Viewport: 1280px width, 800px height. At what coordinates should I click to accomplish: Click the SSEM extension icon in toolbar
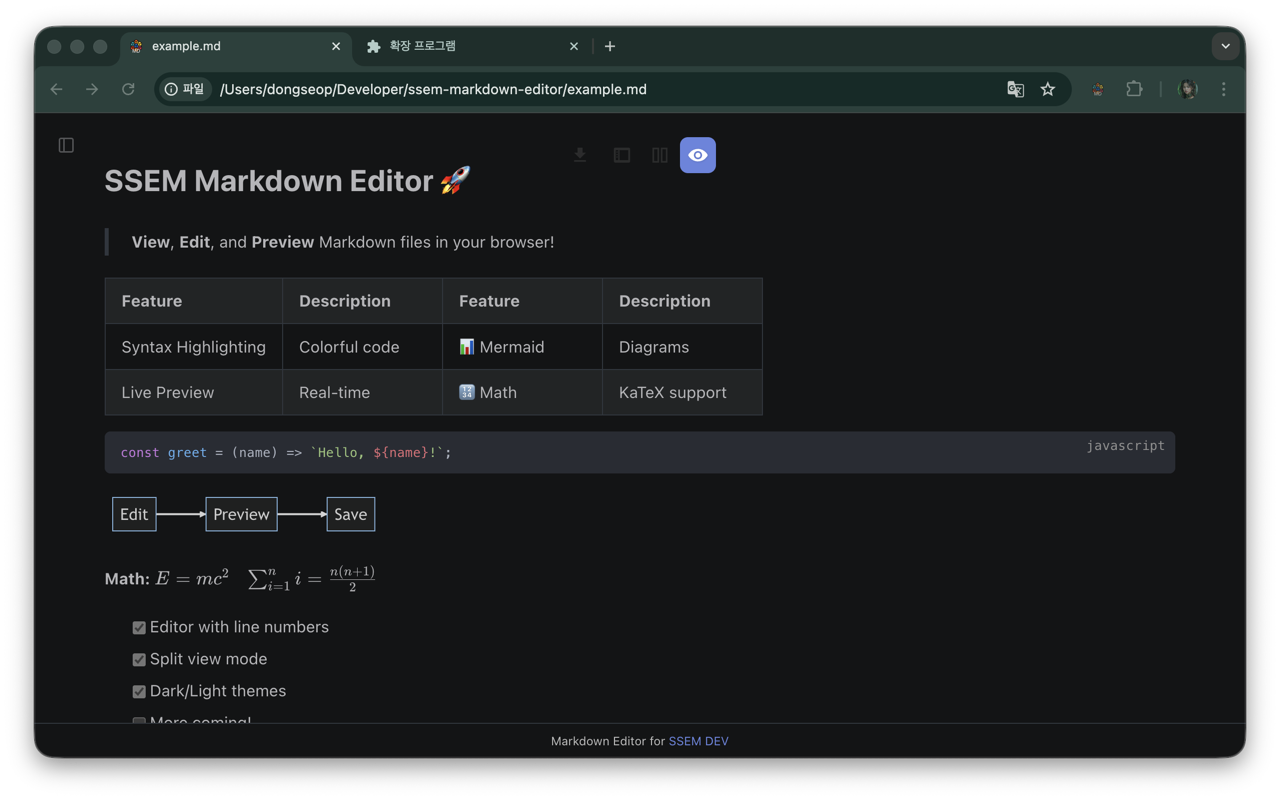pyautogui.click(x=1098, y=89)
